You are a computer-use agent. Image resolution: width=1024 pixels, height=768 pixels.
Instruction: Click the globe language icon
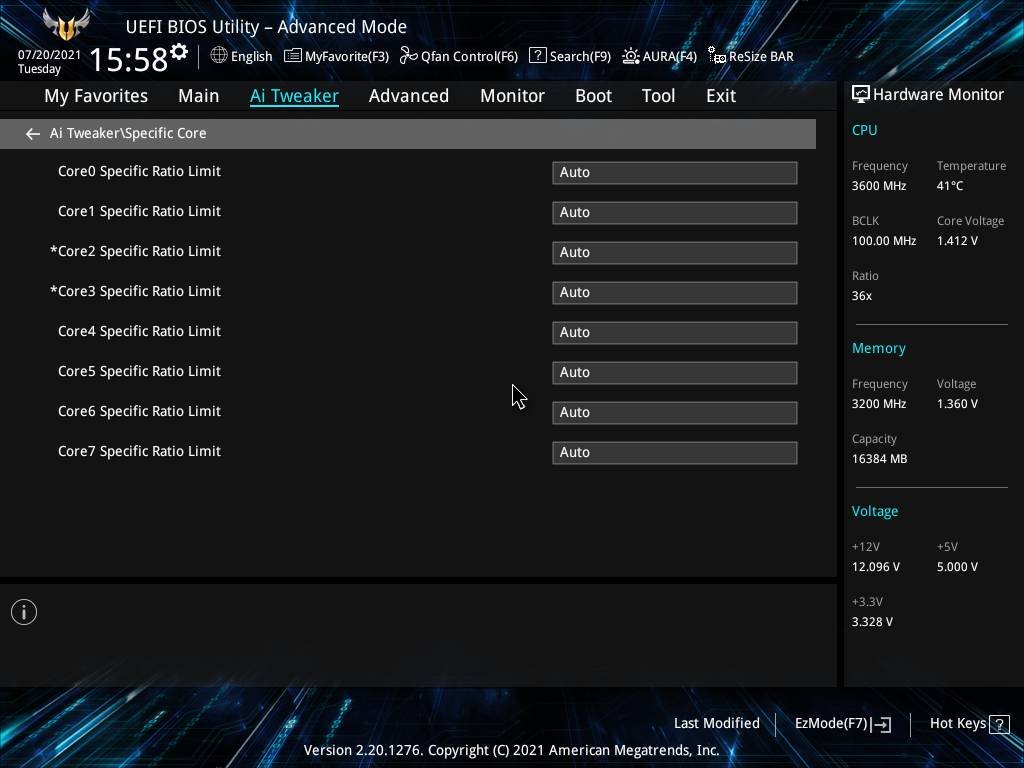219,56
